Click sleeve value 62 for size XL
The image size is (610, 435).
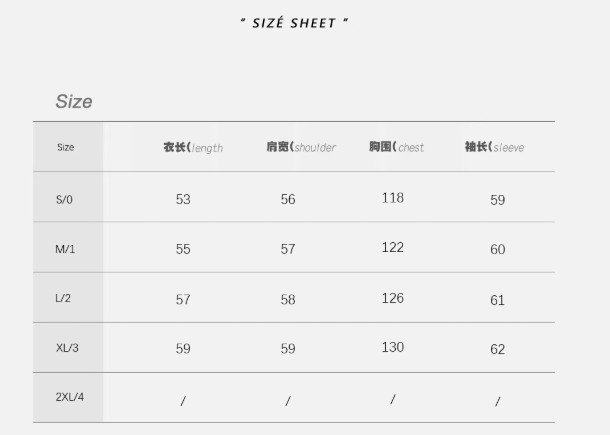(498, 349)
